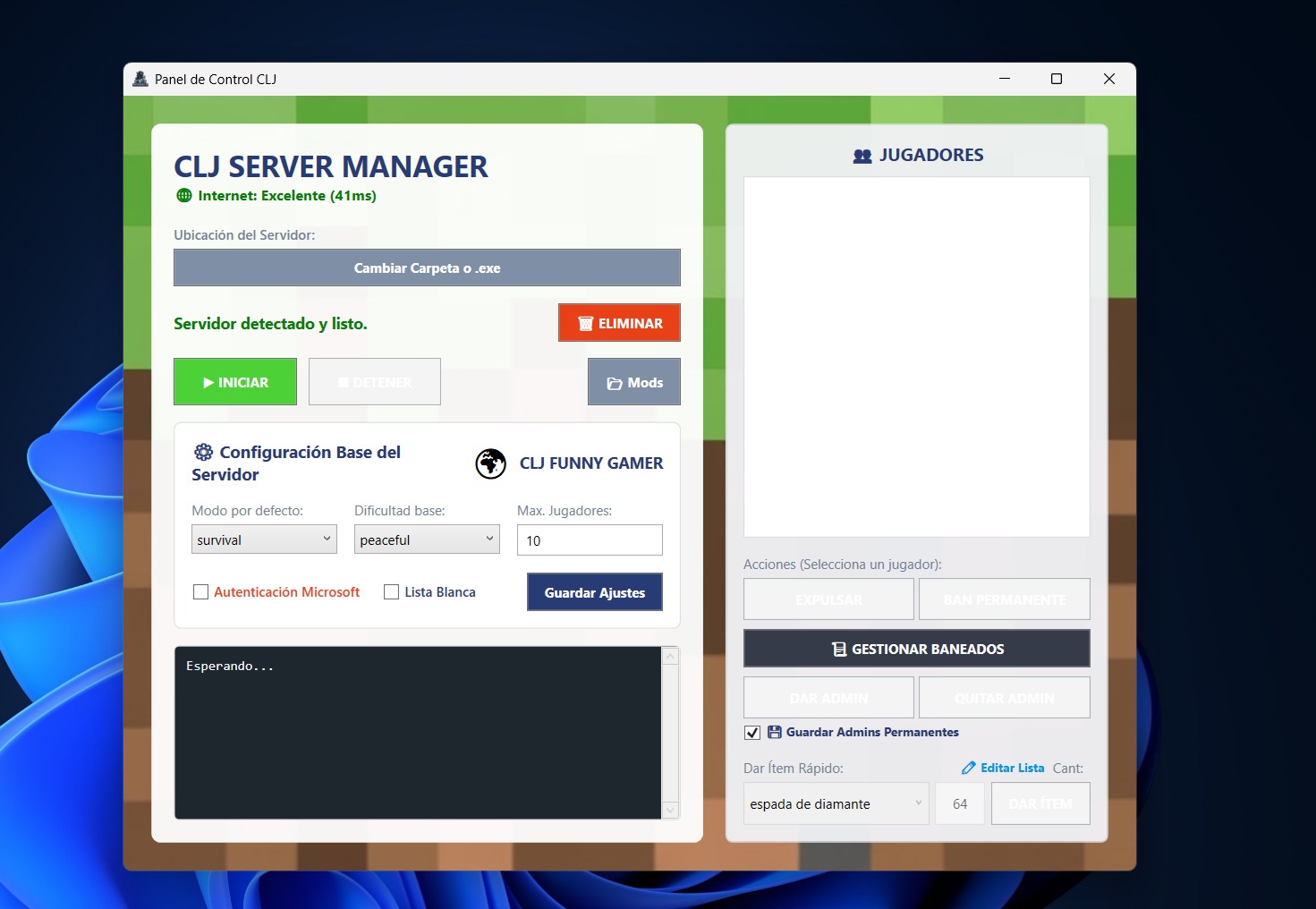Open the espada de diamante item dropdown

[836, 803]
